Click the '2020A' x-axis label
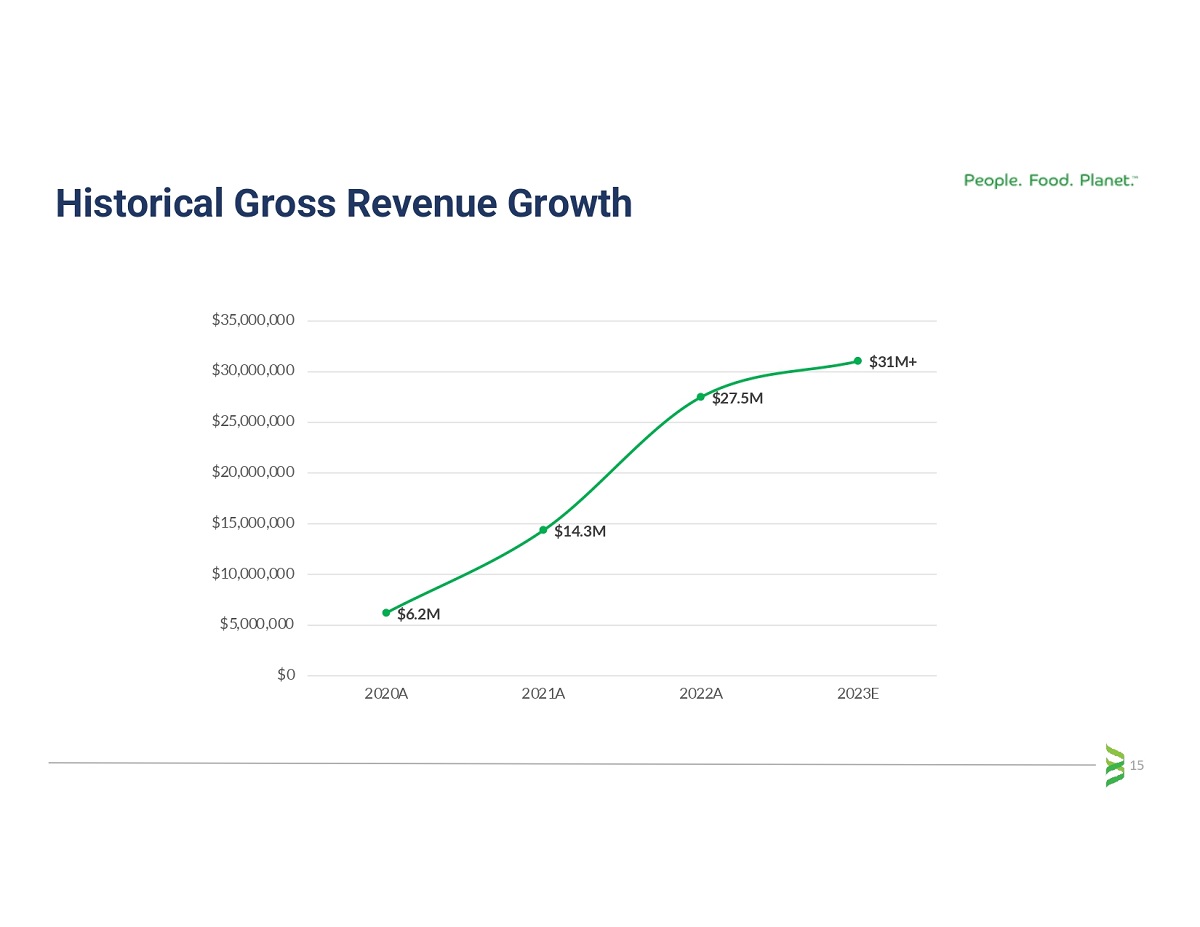 [386, 693]
